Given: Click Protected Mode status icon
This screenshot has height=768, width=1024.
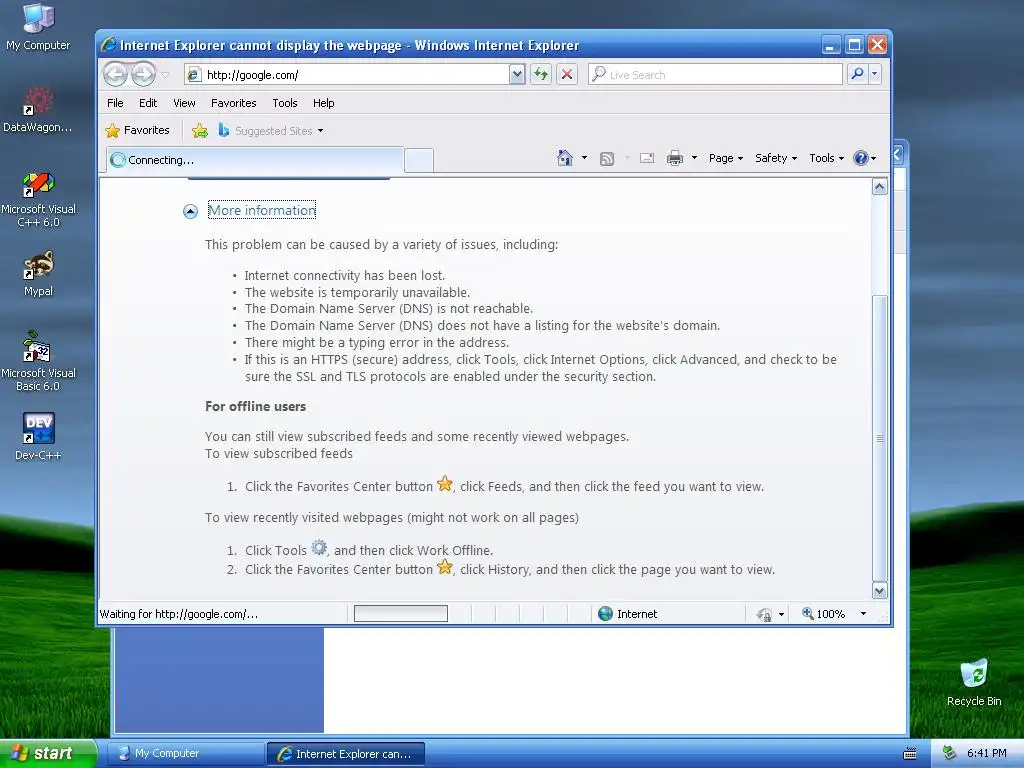Looking at the screenshot, I should pyautogui.click(x=764, y=615).
